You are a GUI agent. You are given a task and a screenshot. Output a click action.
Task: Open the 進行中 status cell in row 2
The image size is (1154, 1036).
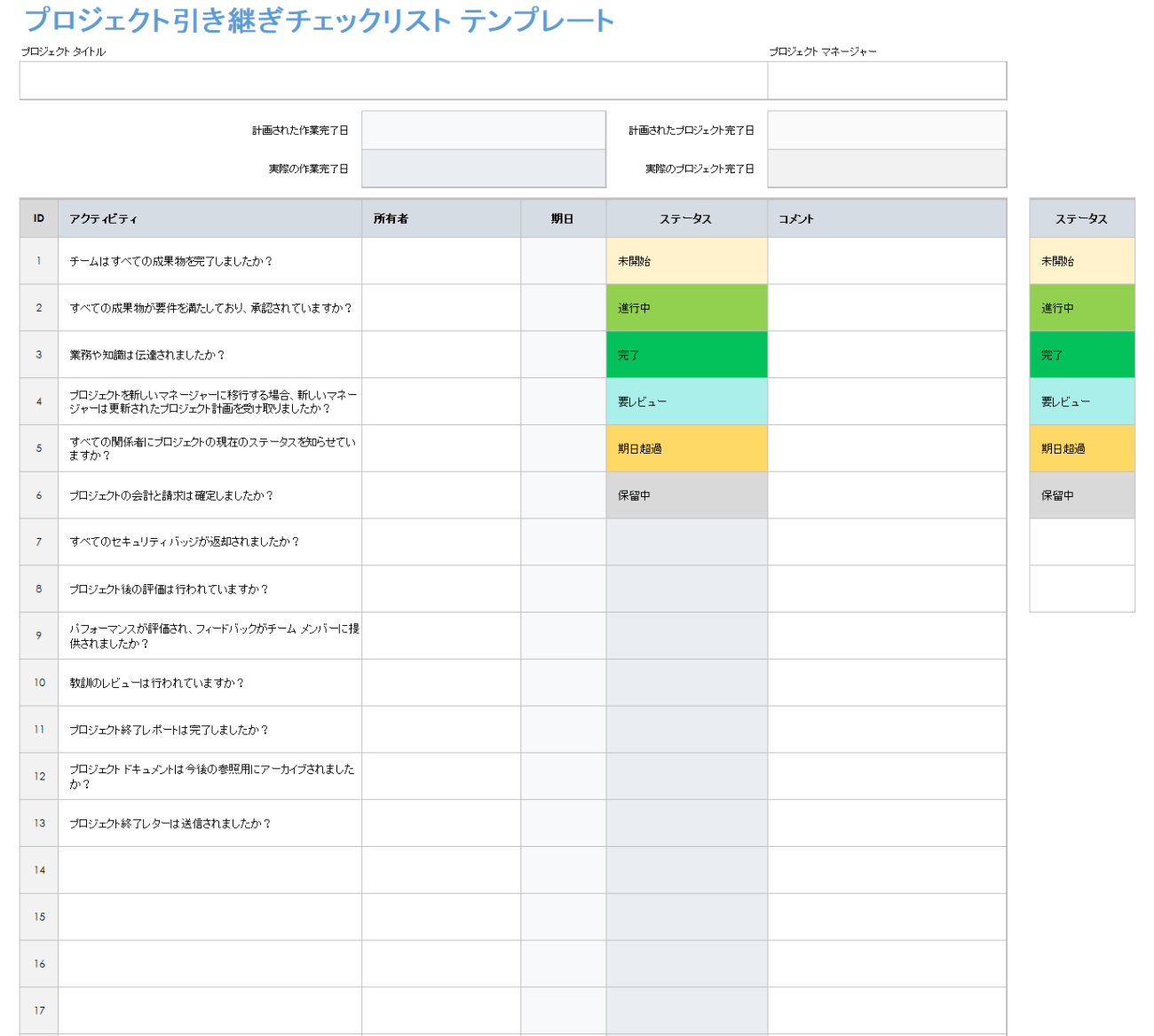tap(687, 308)
